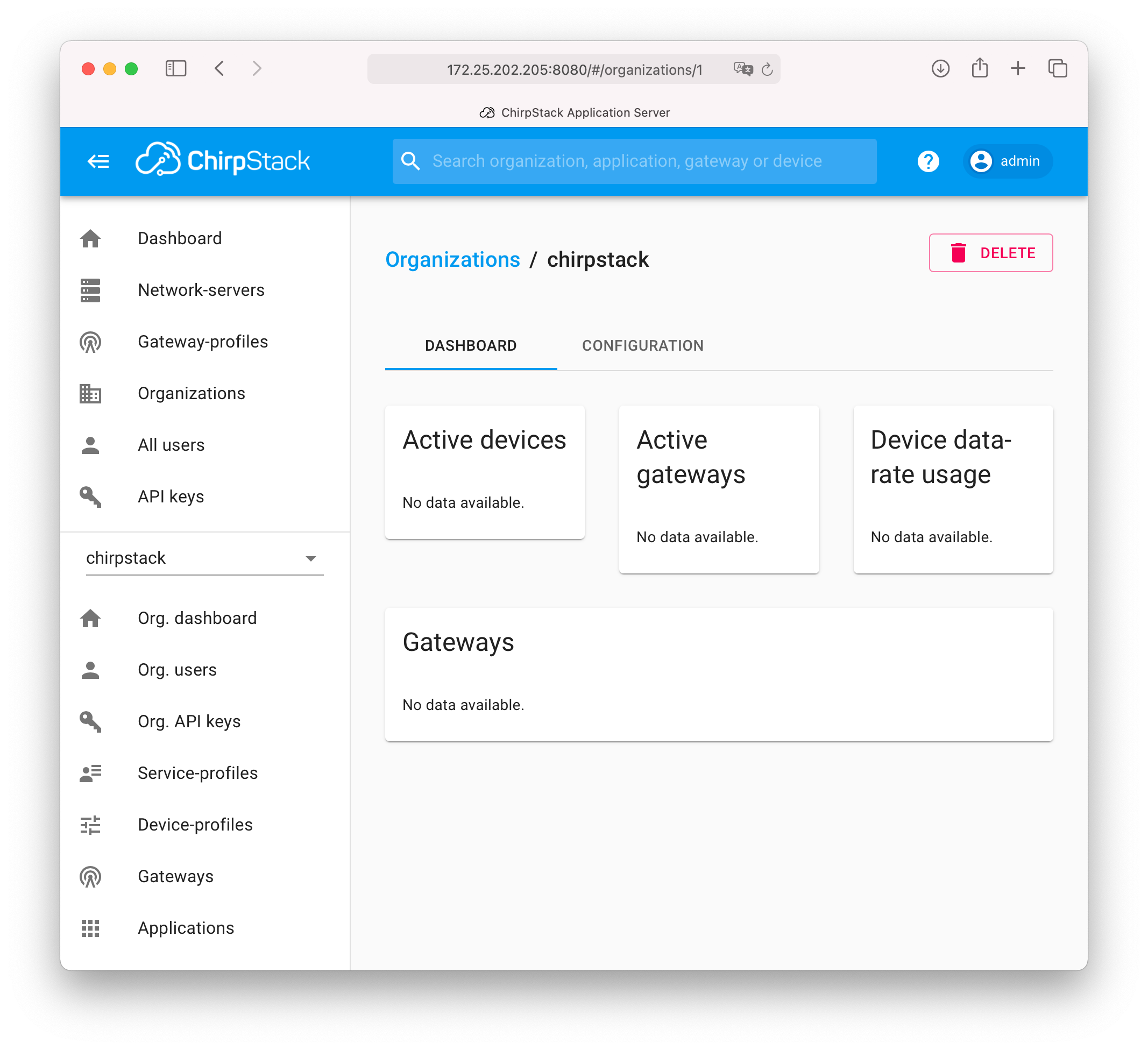The height and width of the screenshot is (1050, 1148).
Task: Click the Network-servers grid icon
Action: (92, 289)
